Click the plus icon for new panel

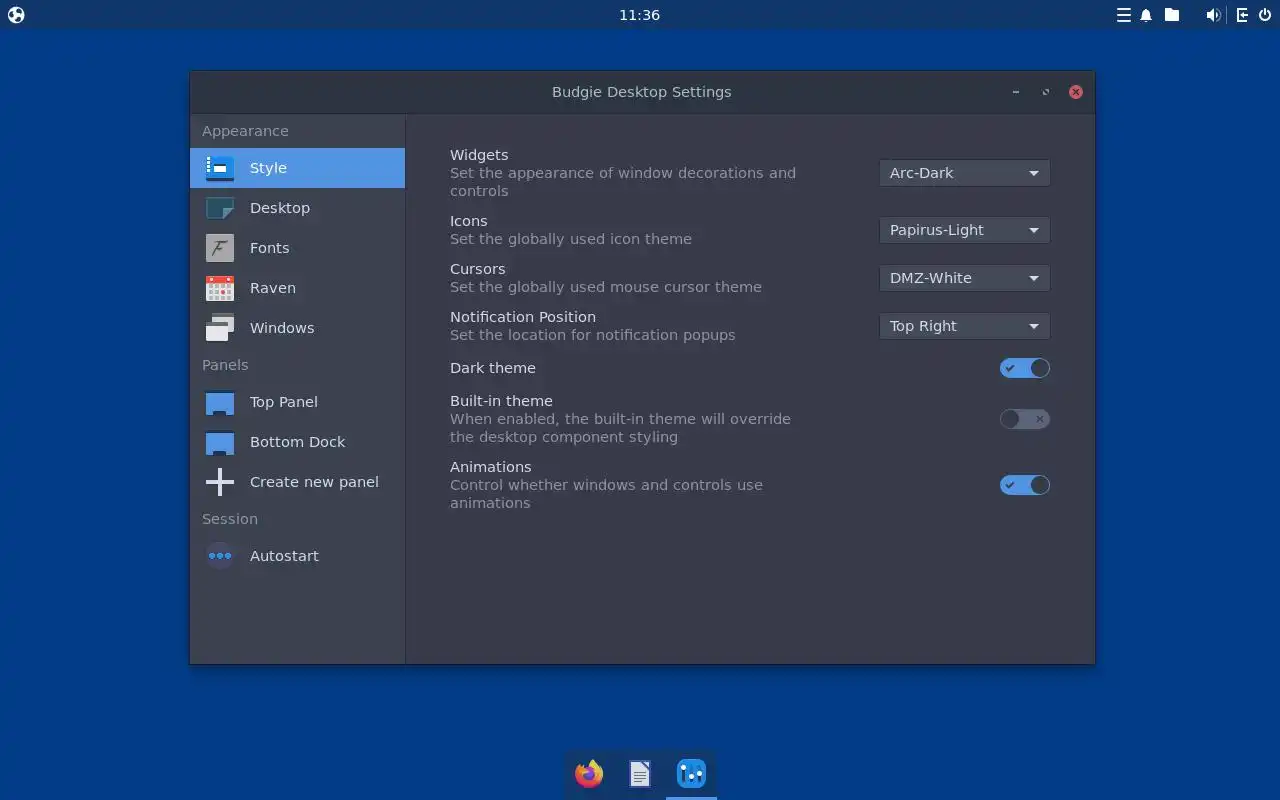coord(220,482)
